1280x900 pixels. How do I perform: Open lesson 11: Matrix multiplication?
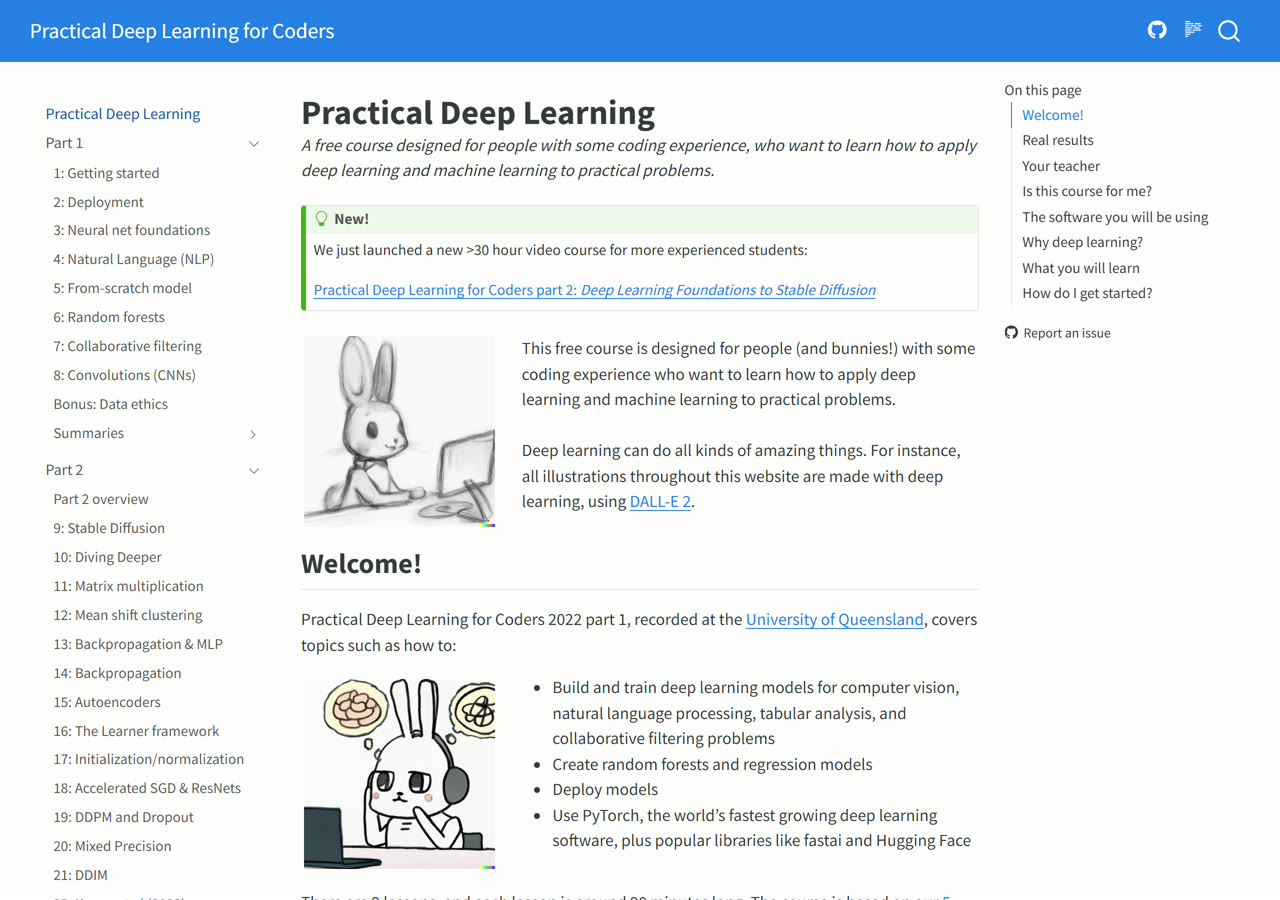[128, 586]
